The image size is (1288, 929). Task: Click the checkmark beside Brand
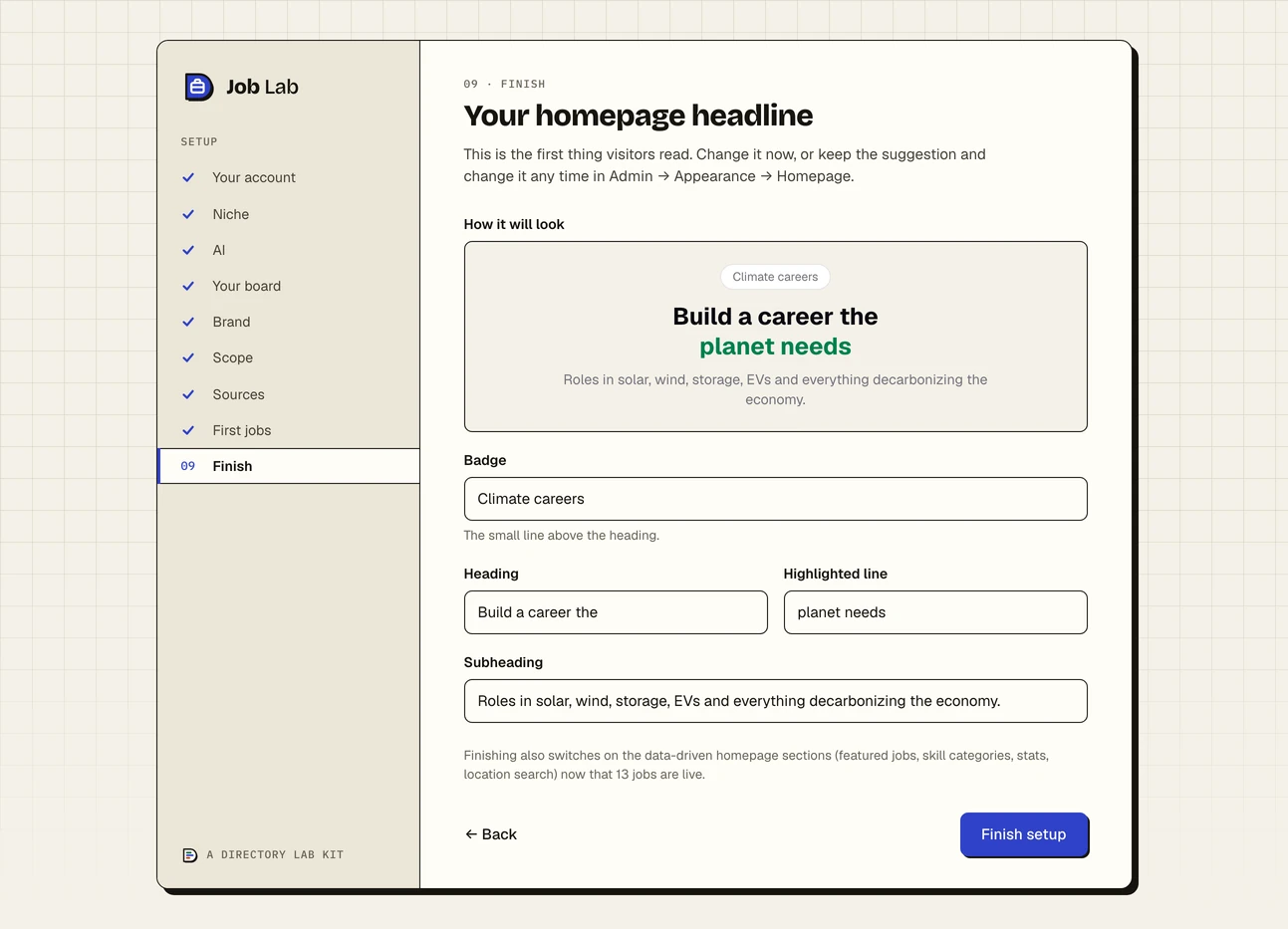point(188,322)
